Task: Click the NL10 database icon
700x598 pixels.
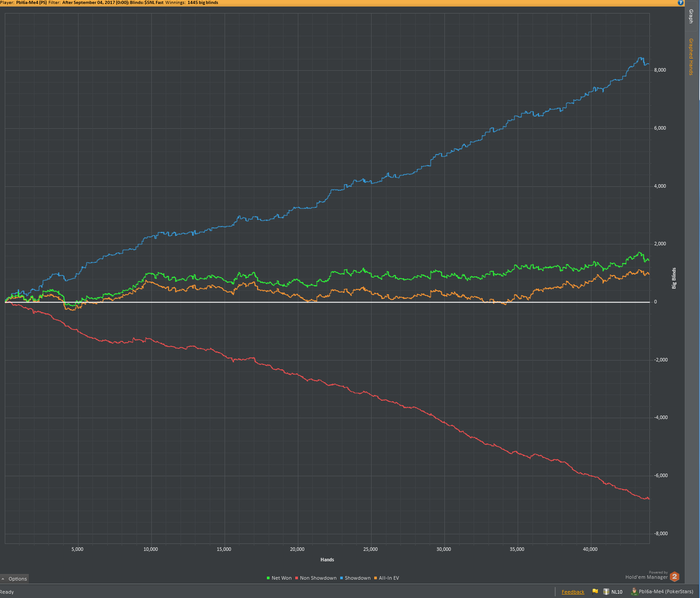Action: (x=606, y=591)
